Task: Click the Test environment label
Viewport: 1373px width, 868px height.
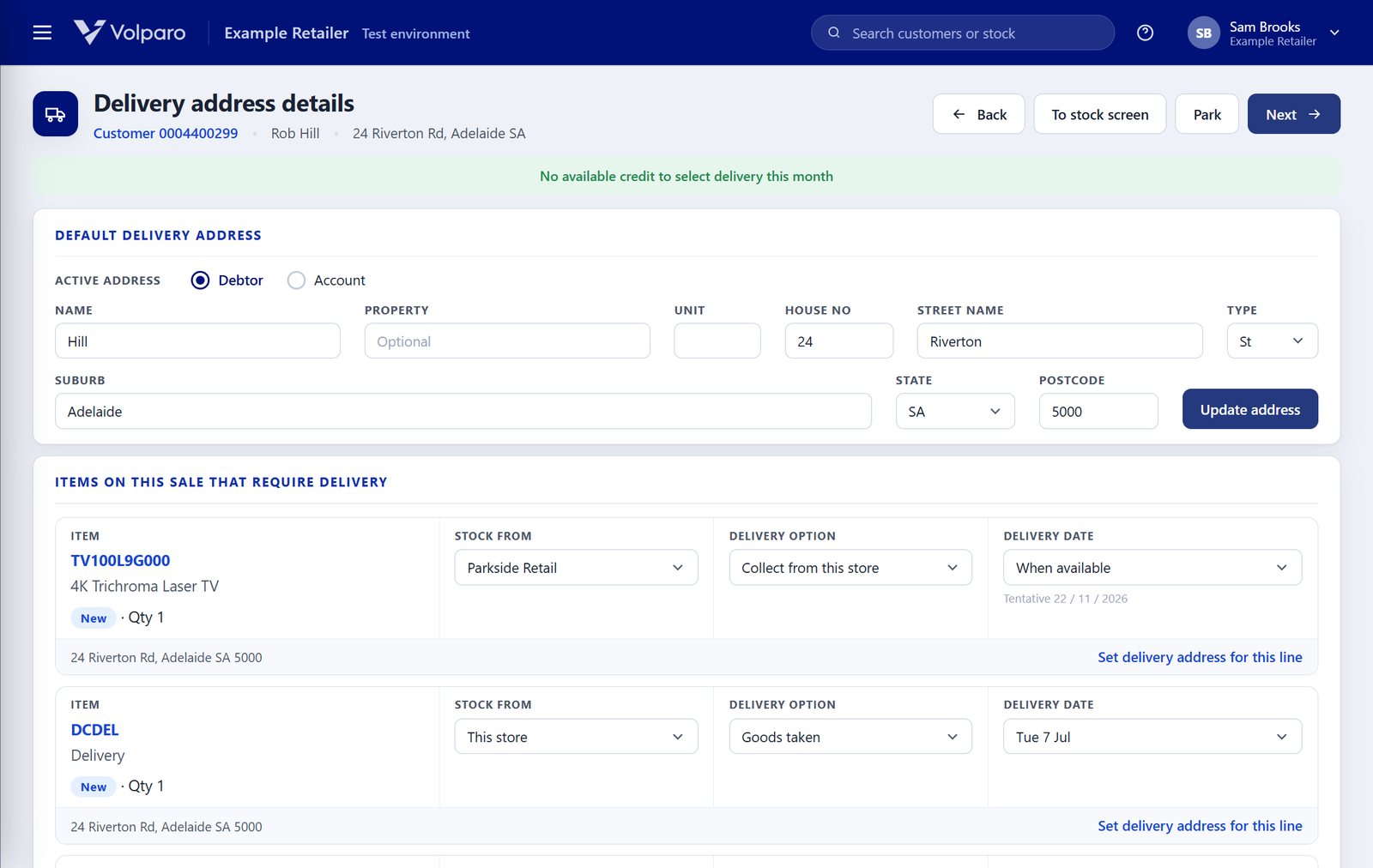Action: click(x=415, y=33)
